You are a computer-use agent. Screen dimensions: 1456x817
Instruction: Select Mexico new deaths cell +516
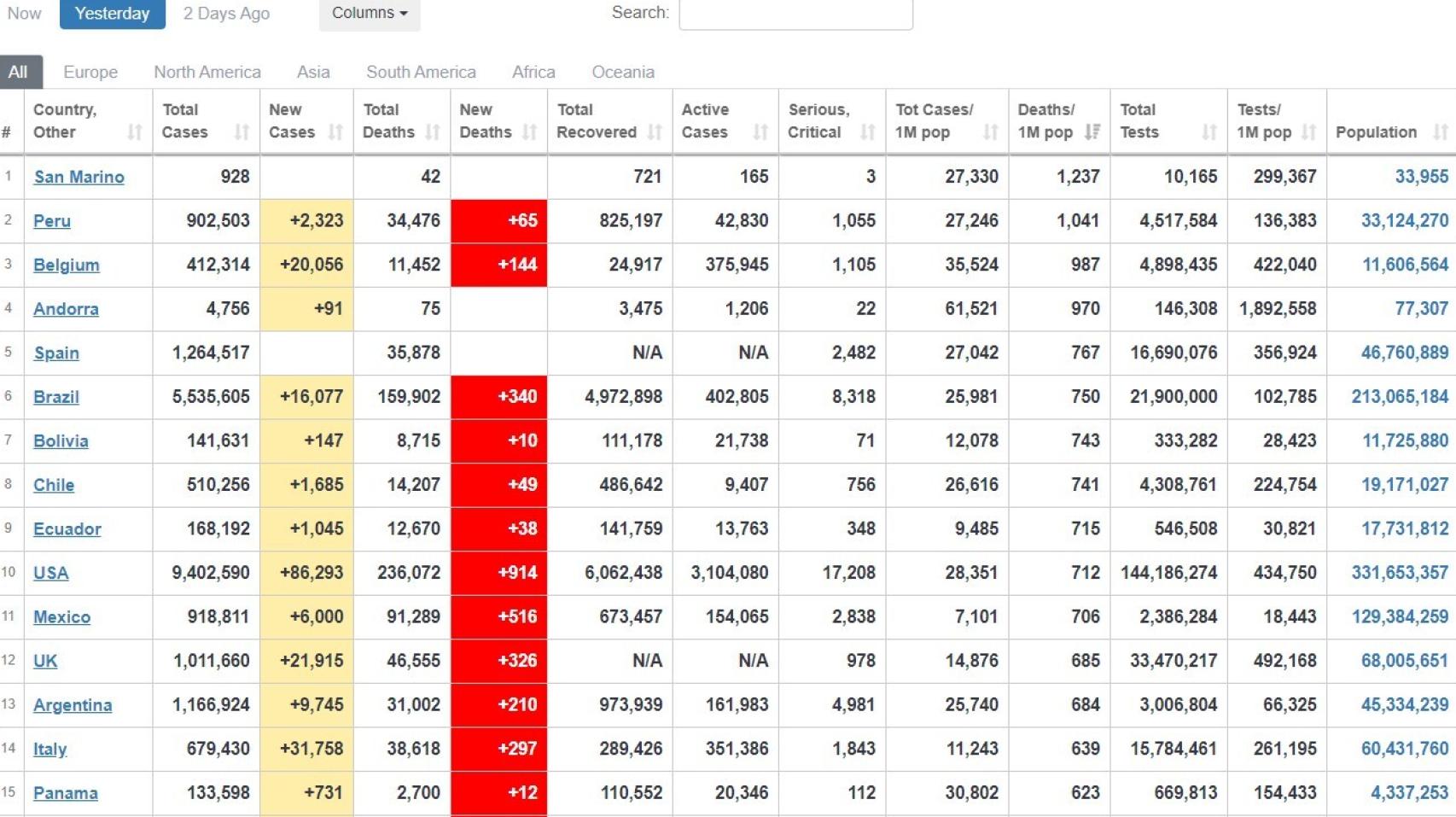pos(499,617)
